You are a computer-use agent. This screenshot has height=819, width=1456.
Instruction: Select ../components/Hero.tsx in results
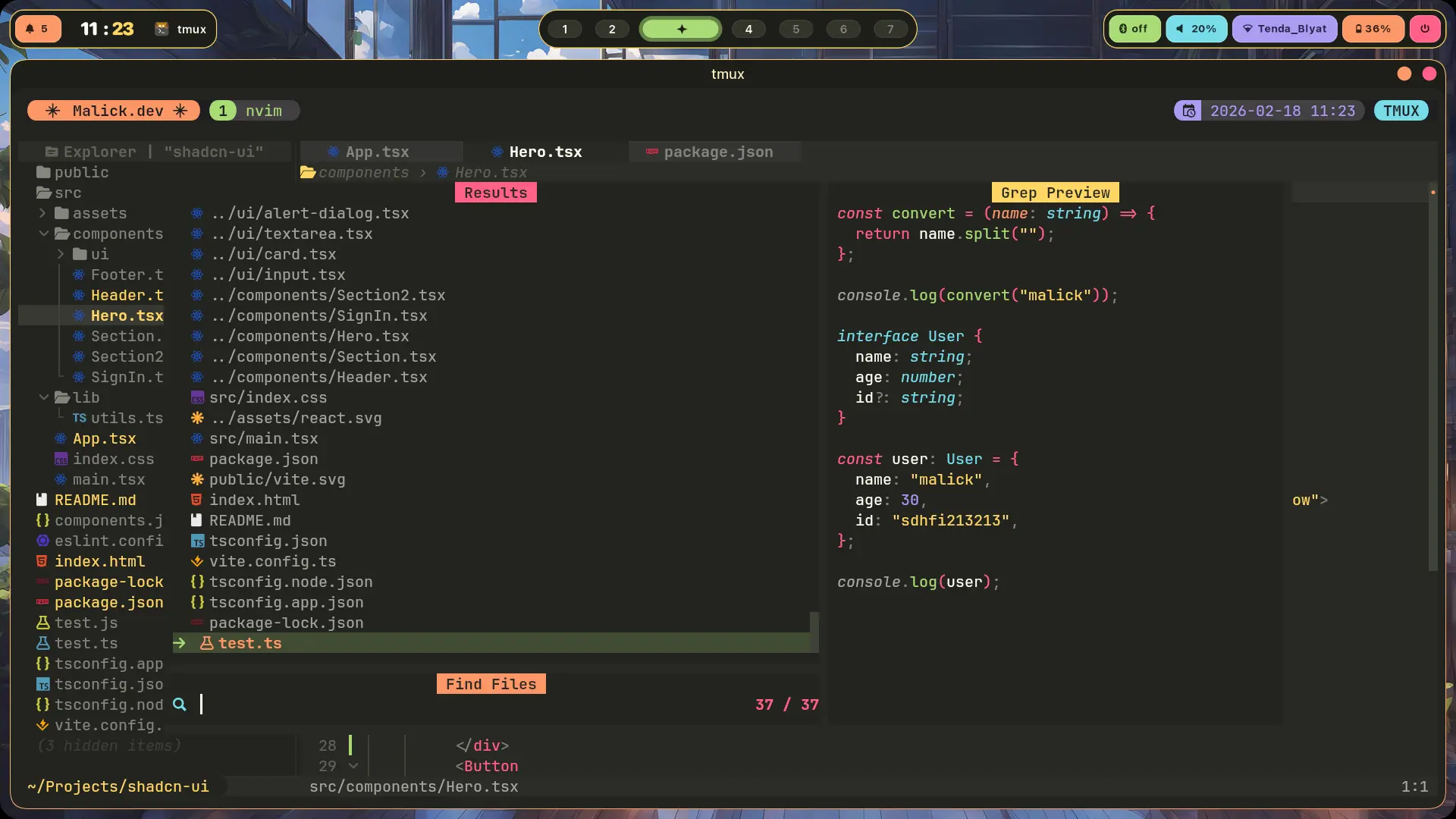[x=309, y=337]
